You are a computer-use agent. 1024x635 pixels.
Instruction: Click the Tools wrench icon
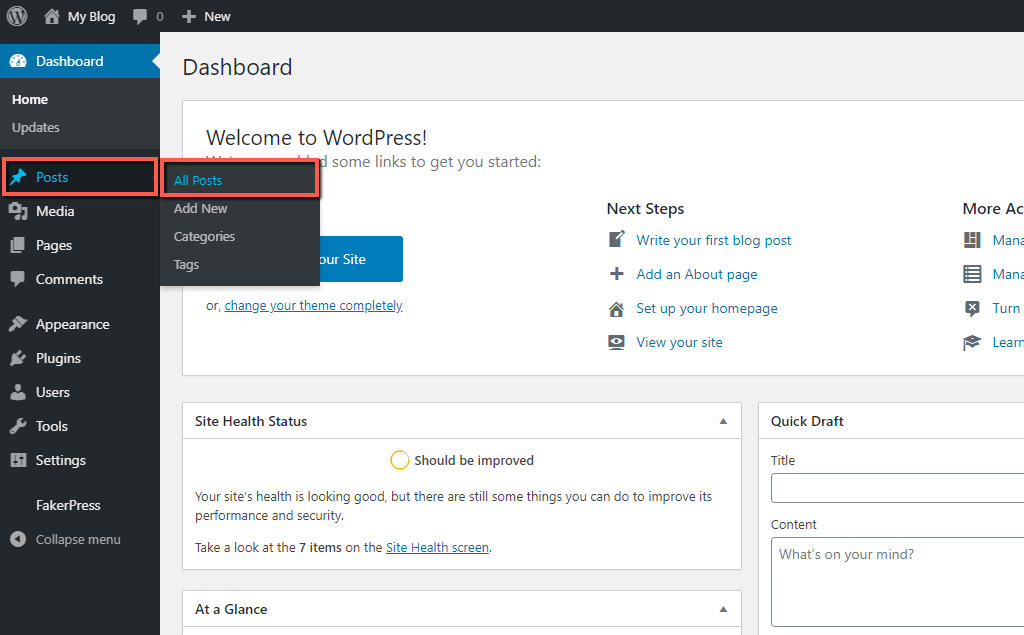[x=18, y=426]
